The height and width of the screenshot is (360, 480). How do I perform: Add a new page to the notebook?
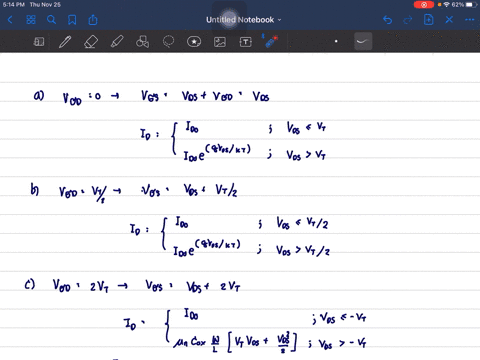(x=429, y=20)
